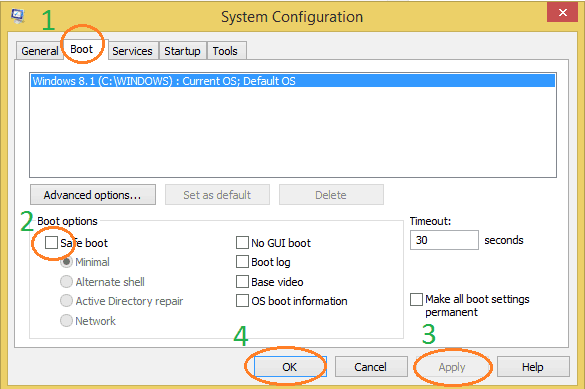Check Make all boot settings permanent
Image resolution: width=585 pixels, height=389 pixels.
tap(416, 299)
